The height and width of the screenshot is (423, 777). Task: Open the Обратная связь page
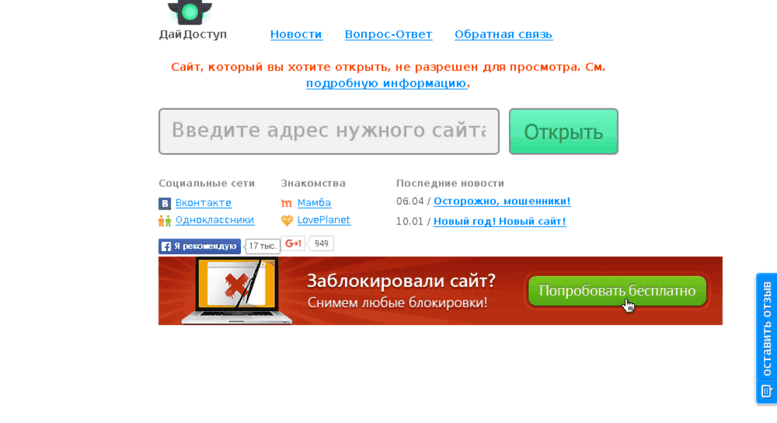coord(503,34)
